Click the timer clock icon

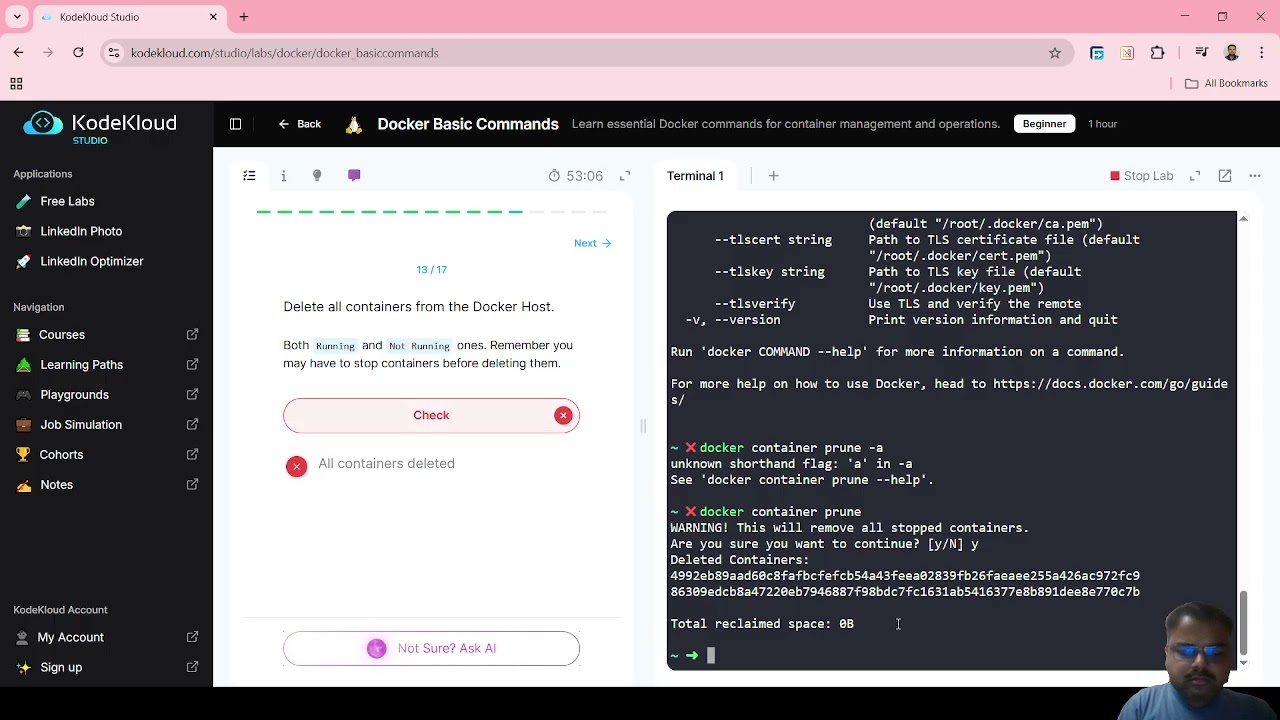554,176
